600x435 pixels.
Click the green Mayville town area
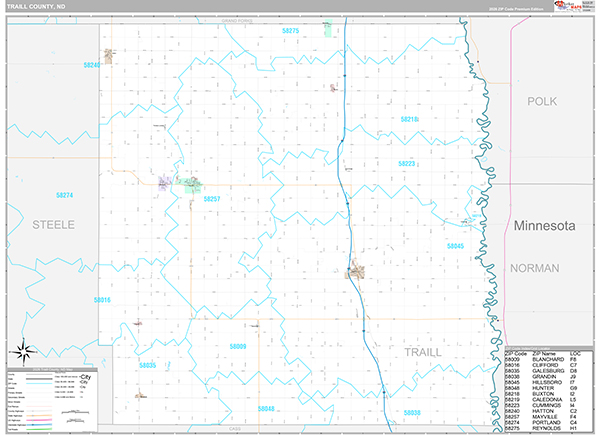(191, 185)
